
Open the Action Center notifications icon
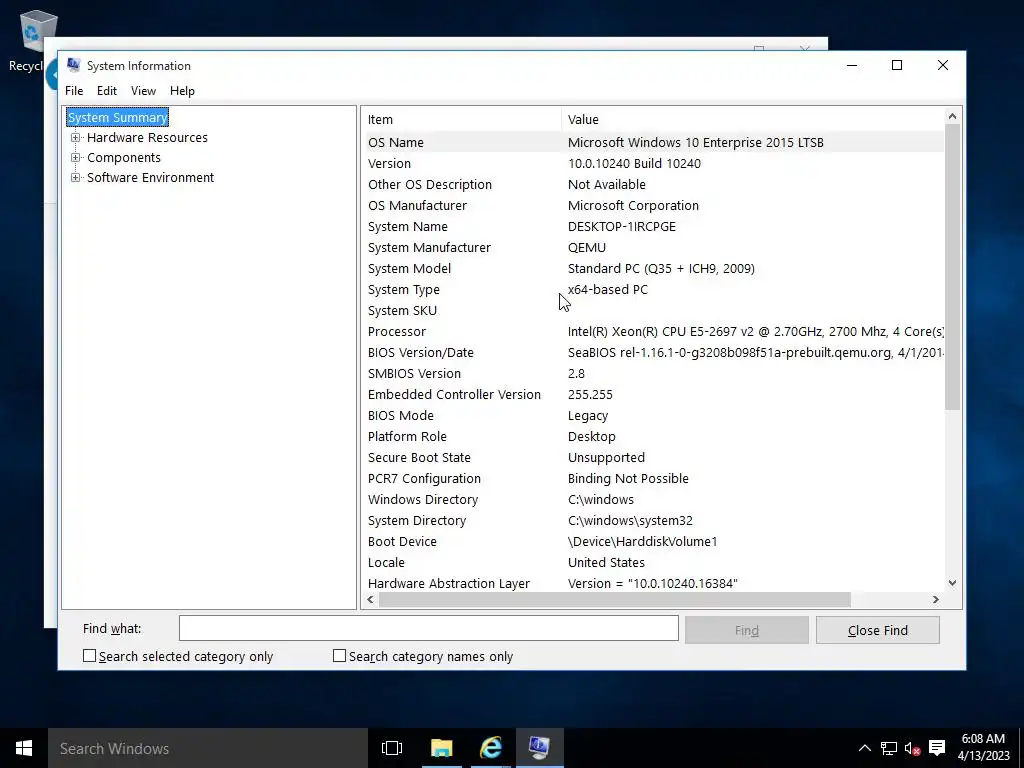[x=937, y=748]
